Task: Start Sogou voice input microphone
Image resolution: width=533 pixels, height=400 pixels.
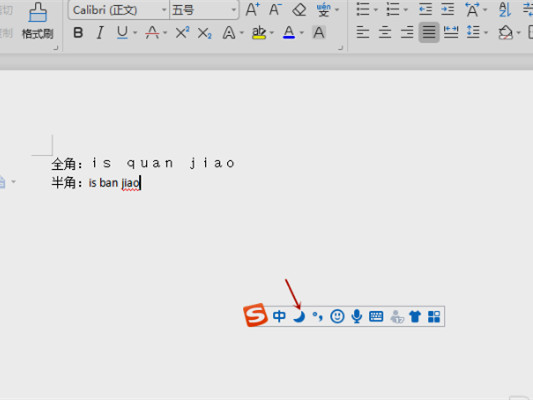Action: [357, 316]
